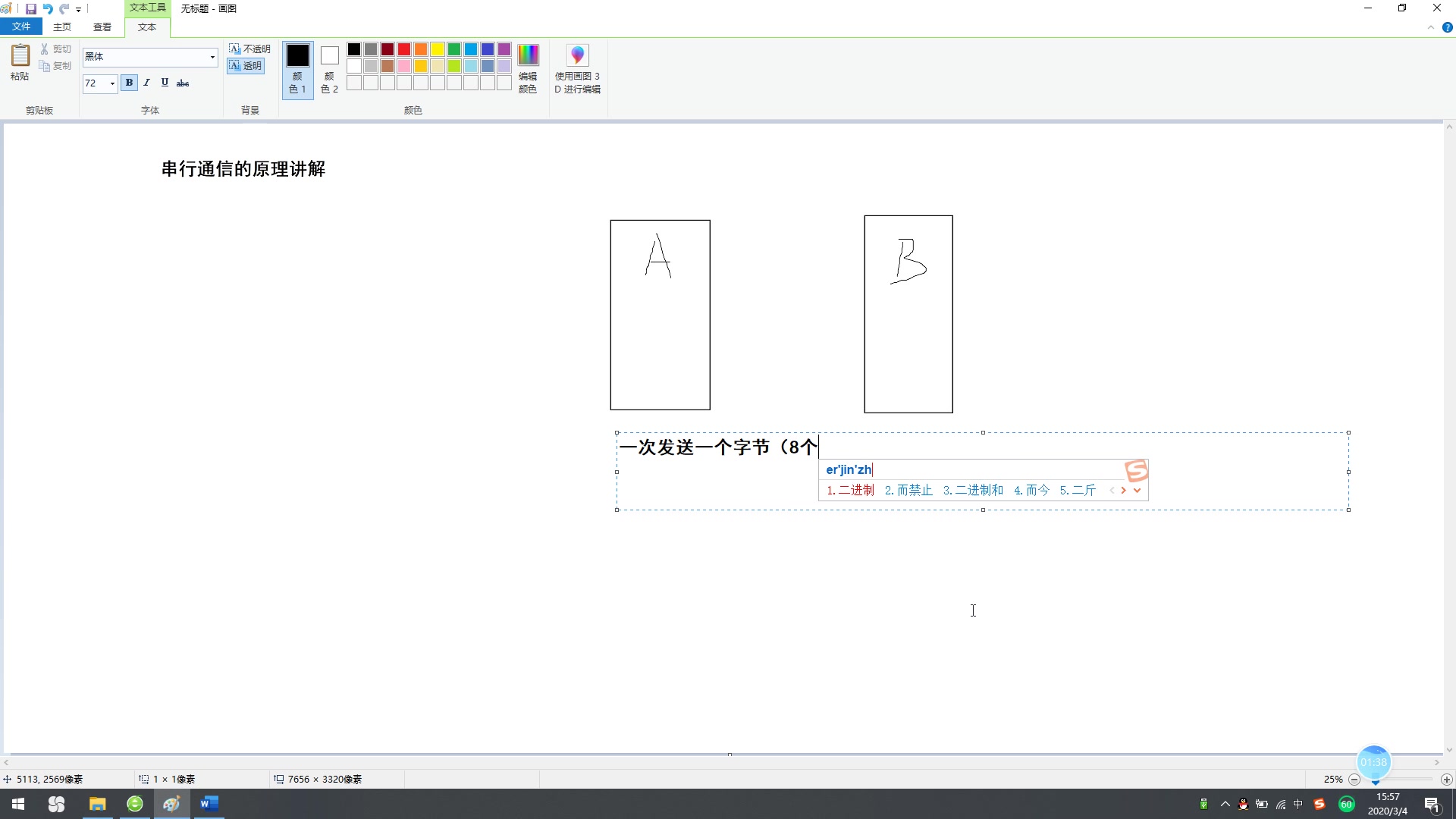
Task: Go to next IME candidate page
Action: click(x=1124, y=491)
